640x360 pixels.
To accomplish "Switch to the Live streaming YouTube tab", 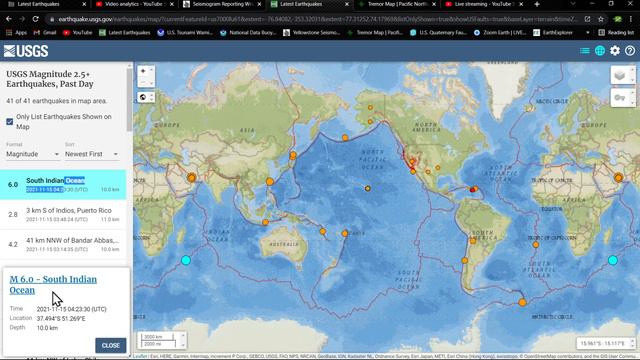I will (x=484, y=4).
